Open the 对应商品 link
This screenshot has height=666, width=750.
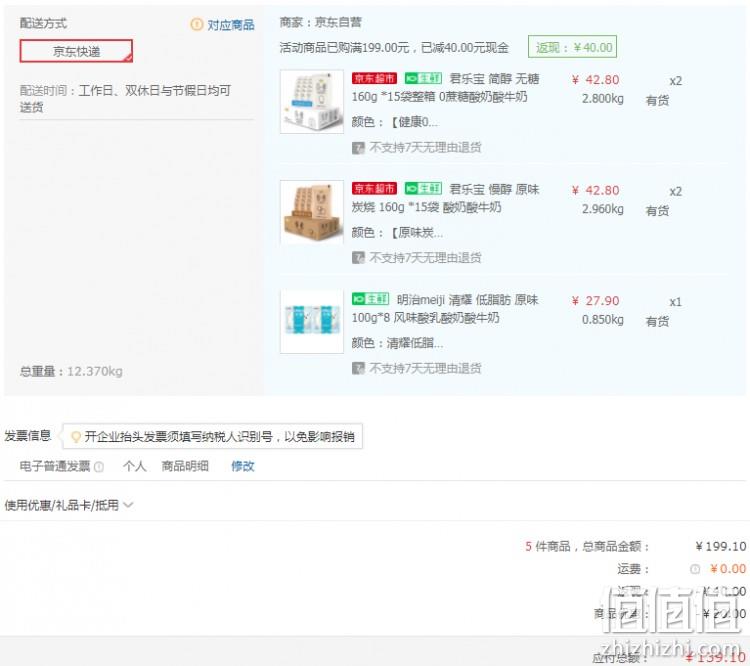(231, 25)
